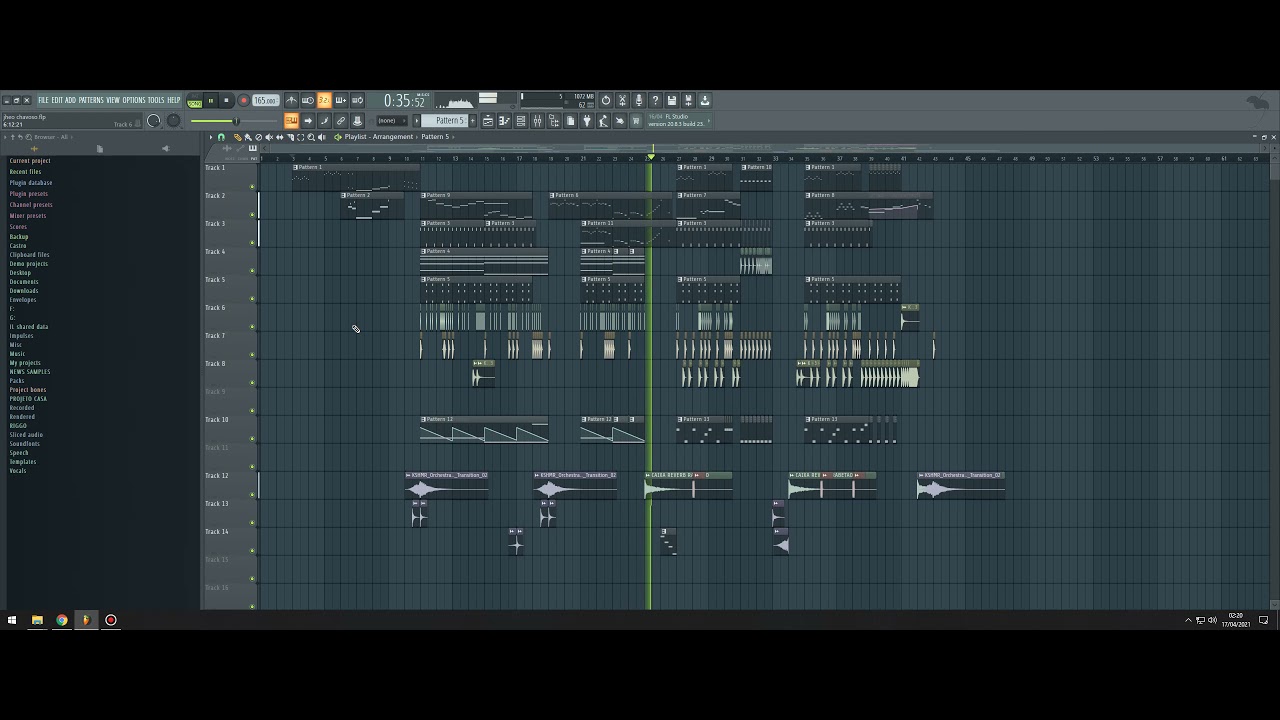Open the Recent files browser entry

[26, 172]
